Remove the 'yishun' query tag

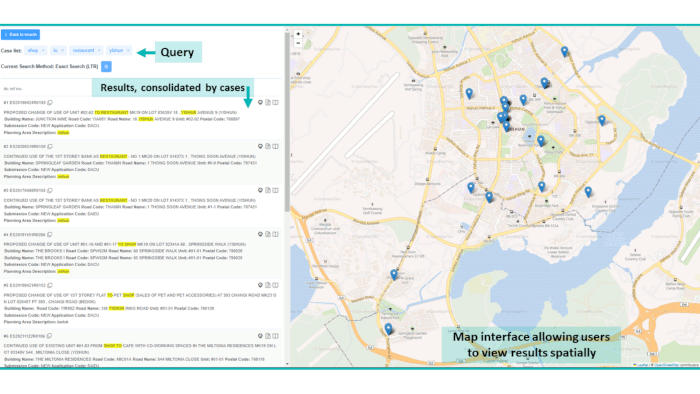coord(128,50)
